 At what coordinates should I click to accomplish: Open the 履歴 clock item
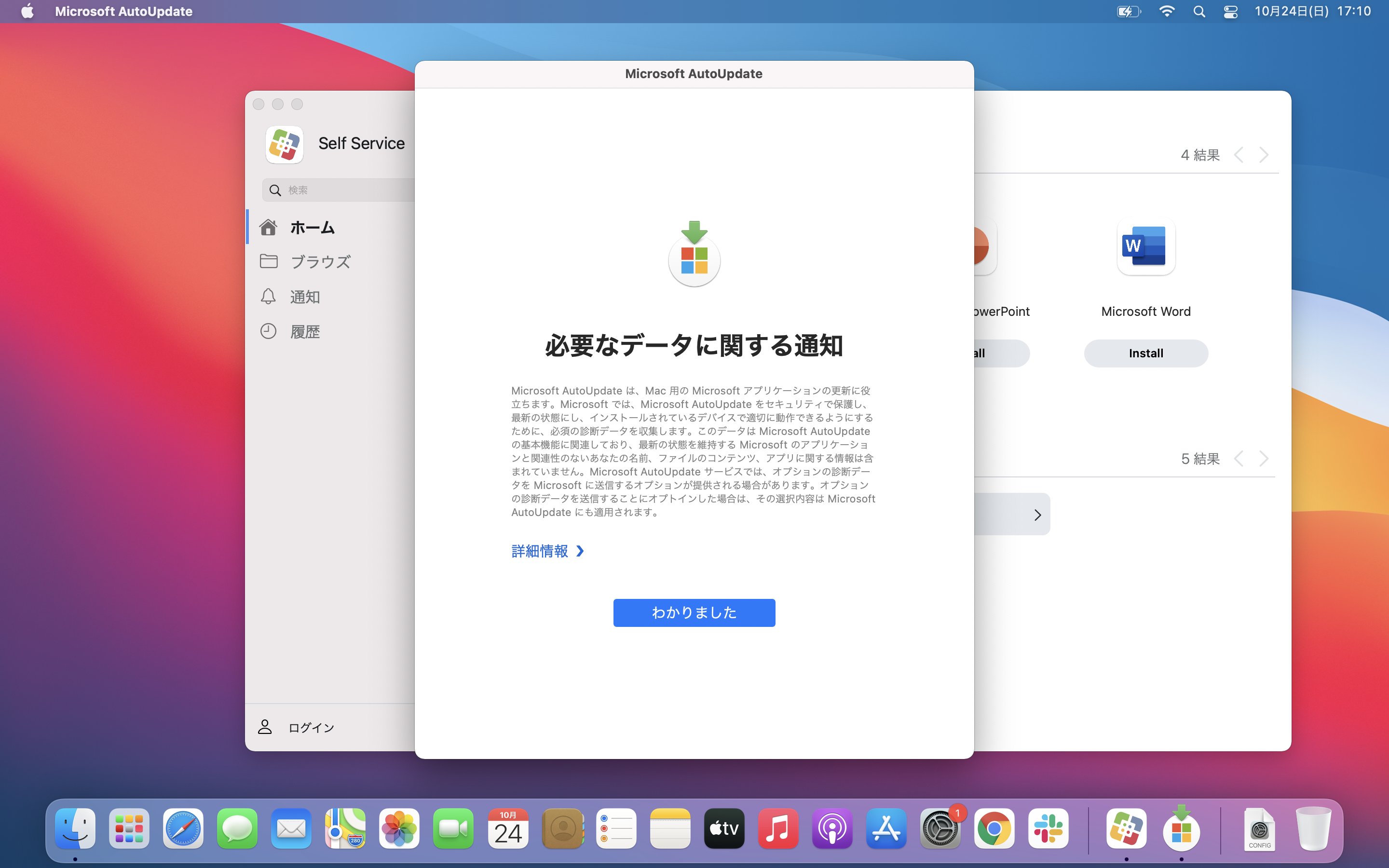click(304, 332)
